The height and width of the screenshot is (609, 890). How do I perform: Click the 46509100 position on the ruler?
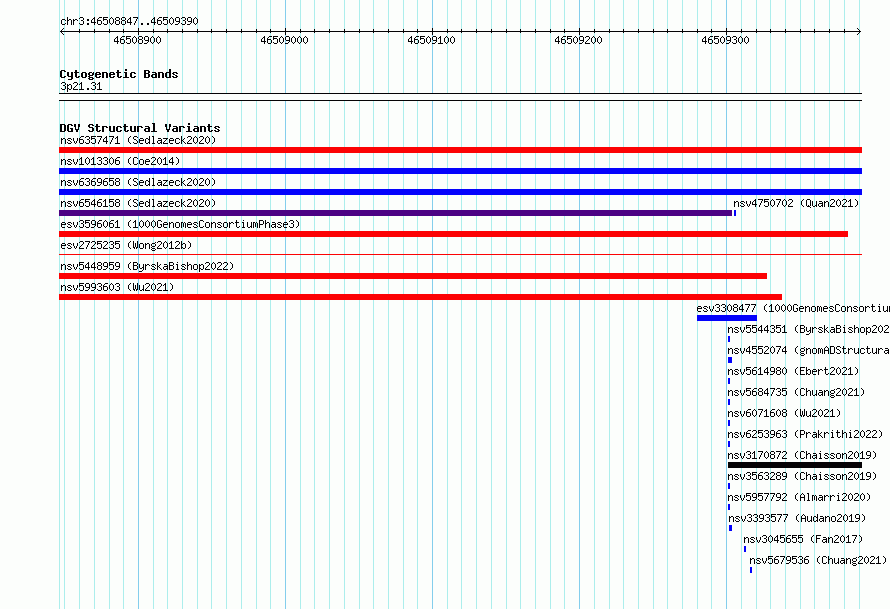click(x=431, y=40)
